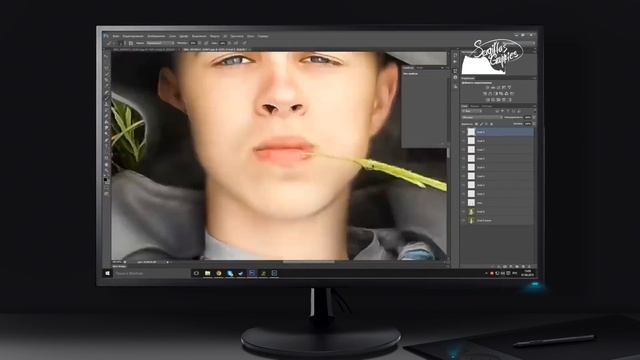Toggle visibility of second layer from top
This screenshot has width=640, height=360.
click(x=464, y=141)
